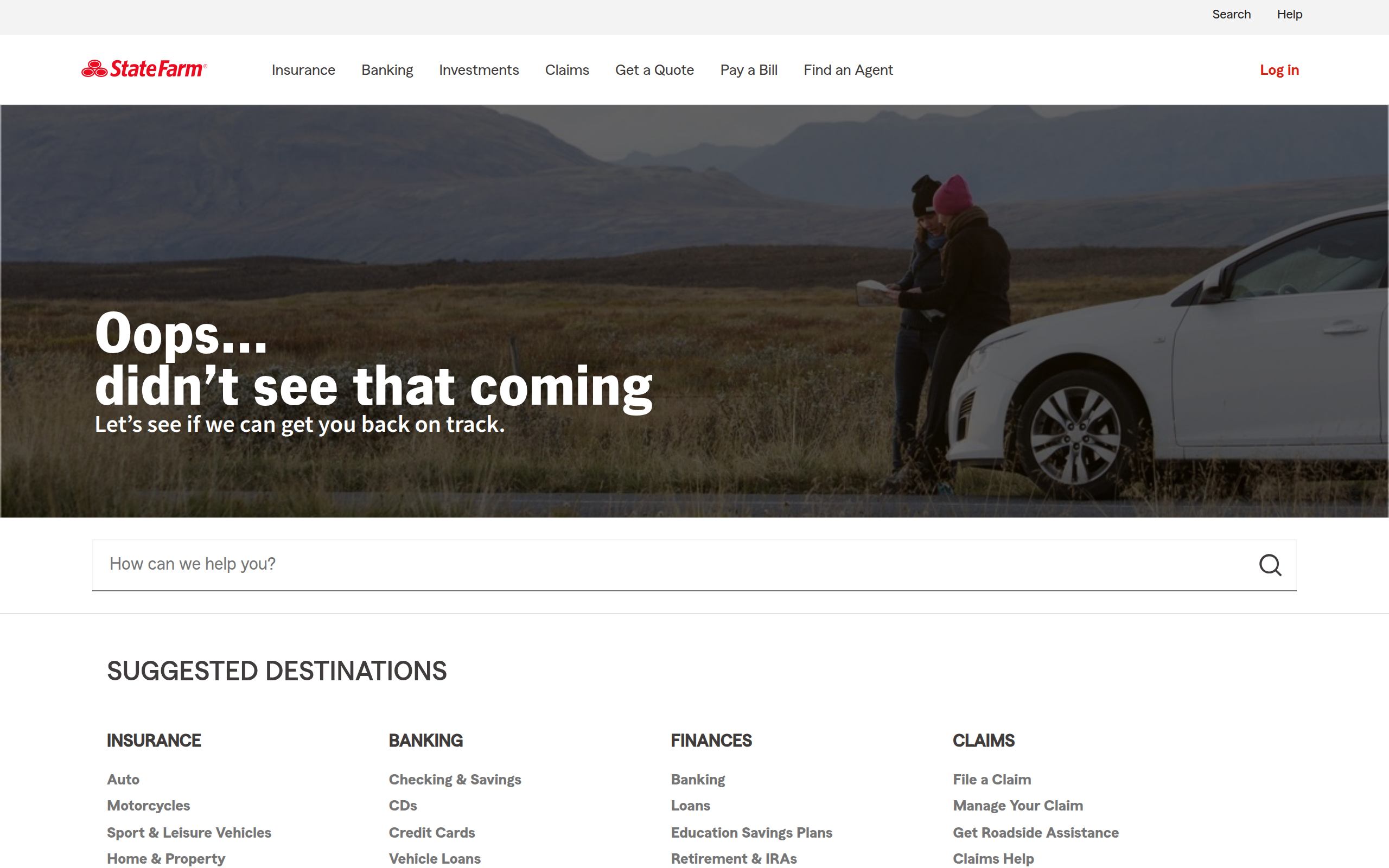
Task: Open the Claims navigation menu
Action: (x=566, y=70)
